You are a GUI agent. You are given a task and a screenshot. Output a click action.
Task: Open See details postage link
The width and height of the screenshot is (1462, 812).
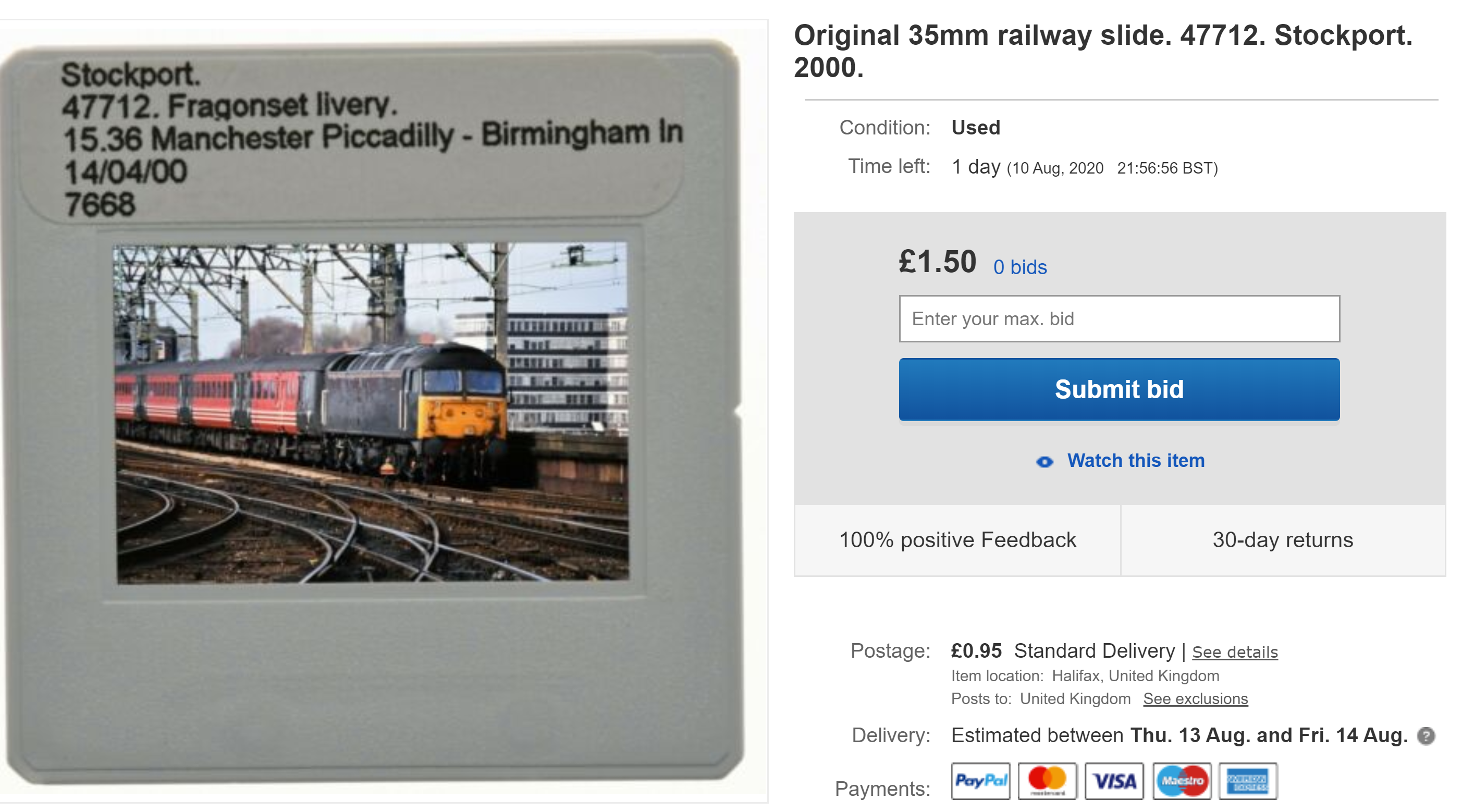pos(1235,651)
